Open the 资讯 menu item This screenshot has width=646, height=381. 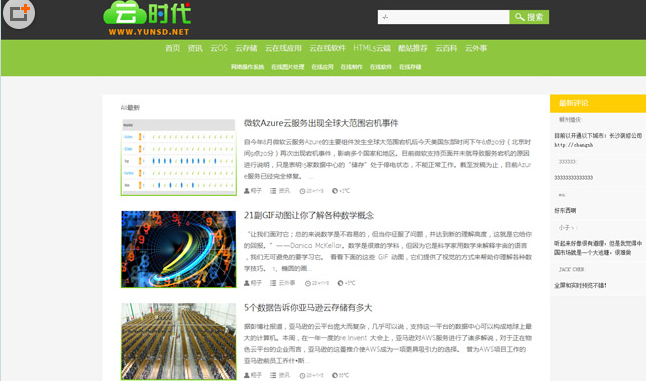point(195,48)
